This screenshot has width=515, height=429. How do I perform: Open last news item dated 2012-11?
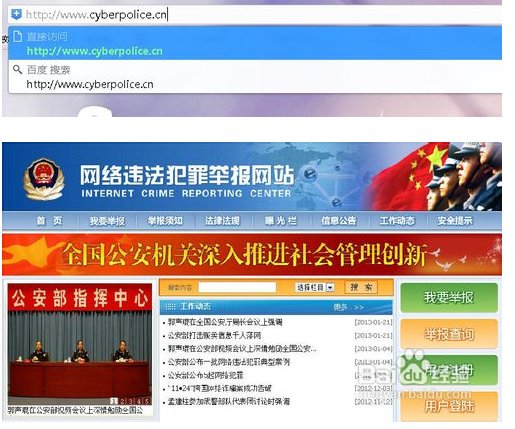[228, 402]
